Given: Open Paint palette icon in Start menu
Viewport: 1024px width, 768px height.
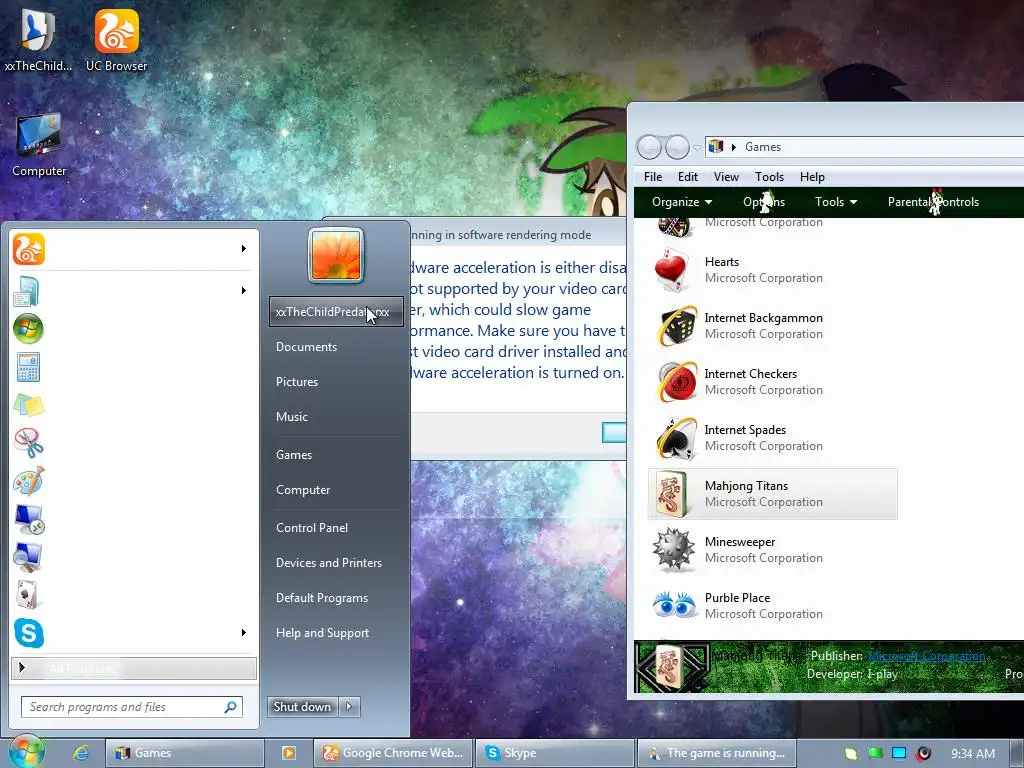Looking at the screenshot, I should 29,481.
